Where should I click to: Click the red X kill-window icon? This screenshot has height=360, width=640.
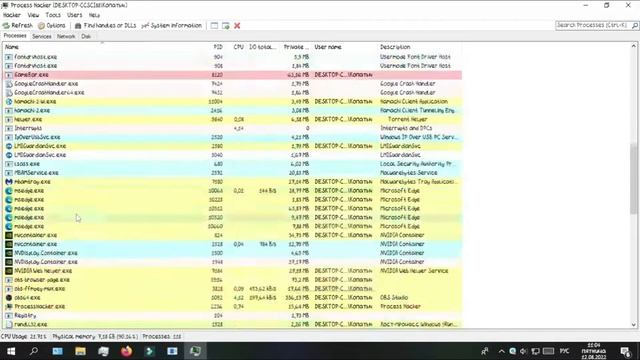pyautogui.click(x=237, y=25)
